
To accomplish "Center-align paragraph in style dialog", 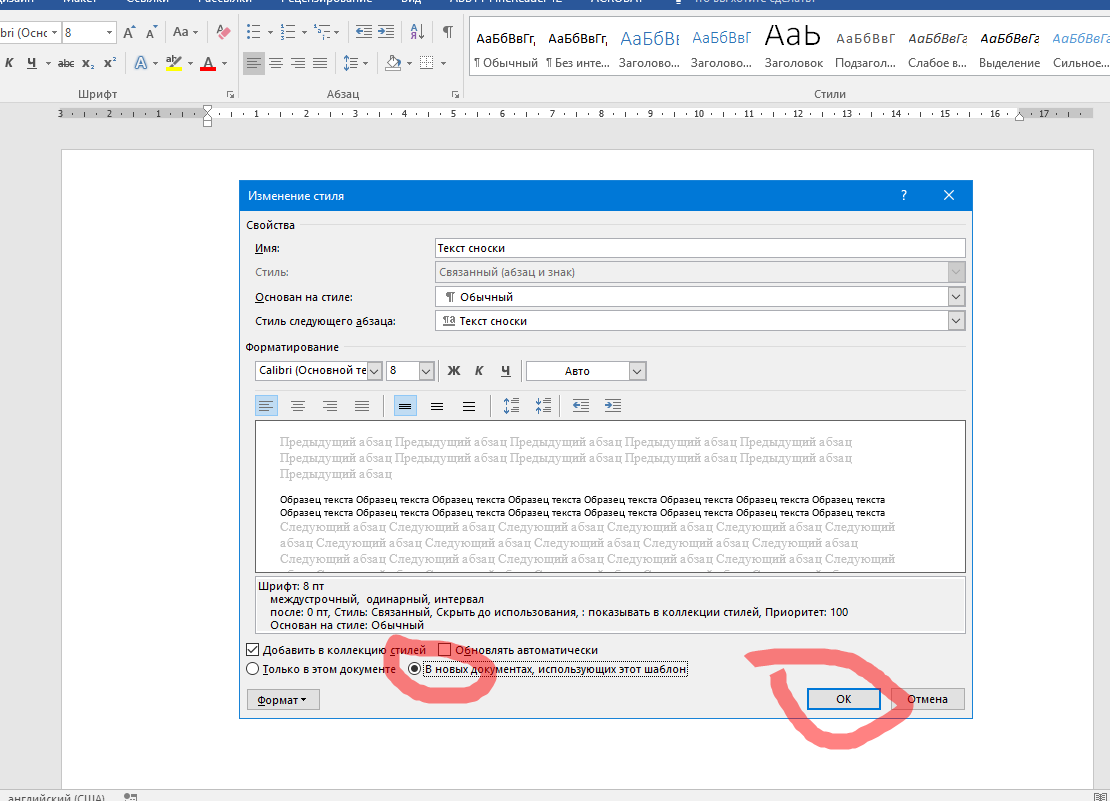I will [298, 406].
